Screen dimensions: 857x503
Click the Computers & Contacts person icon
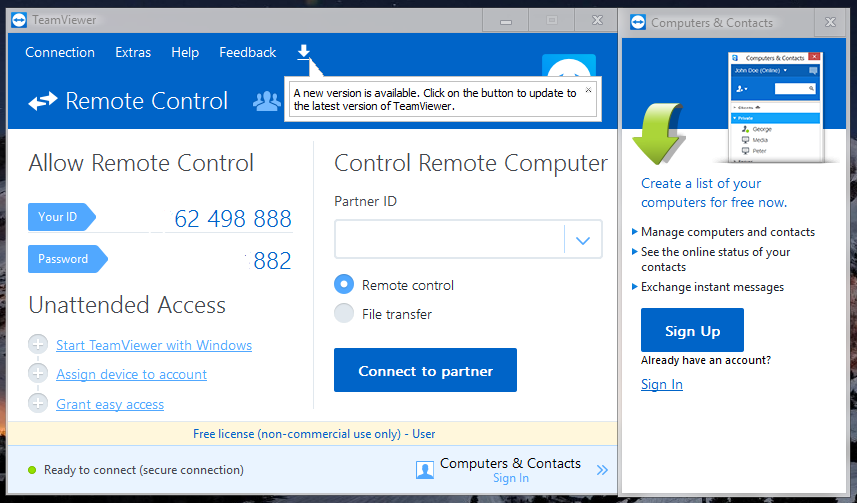point(425,470)
